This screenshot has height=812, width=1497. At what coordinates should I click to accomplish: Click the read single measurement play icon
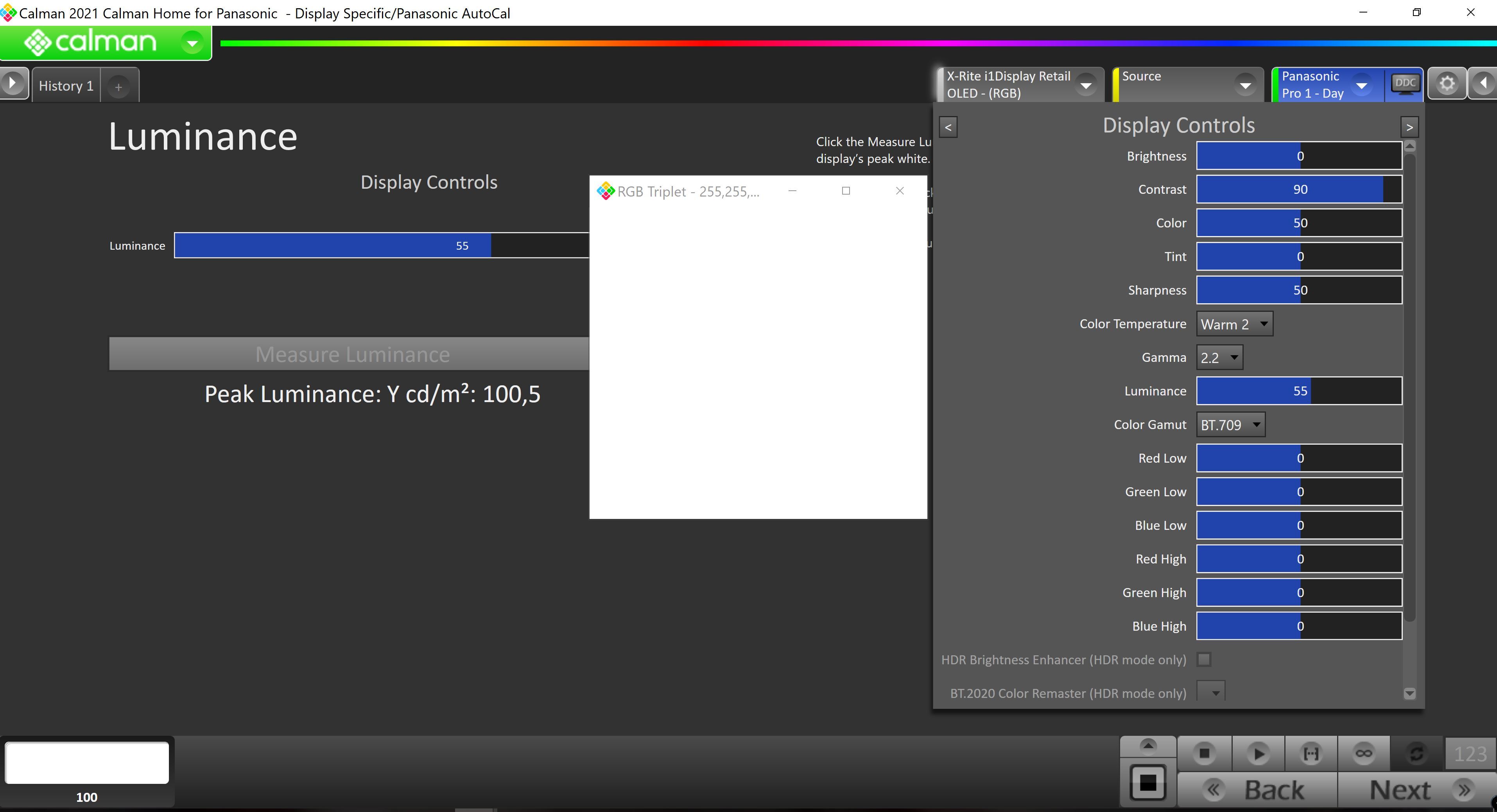click(1258, 754)
